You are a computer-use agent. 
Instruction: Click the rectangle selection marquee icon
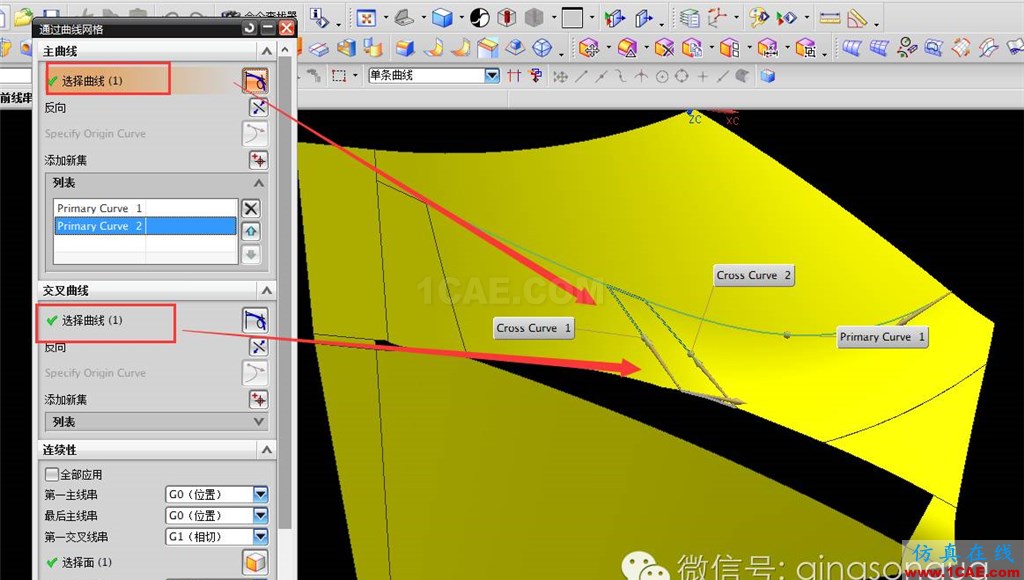(x=339, y=76)
